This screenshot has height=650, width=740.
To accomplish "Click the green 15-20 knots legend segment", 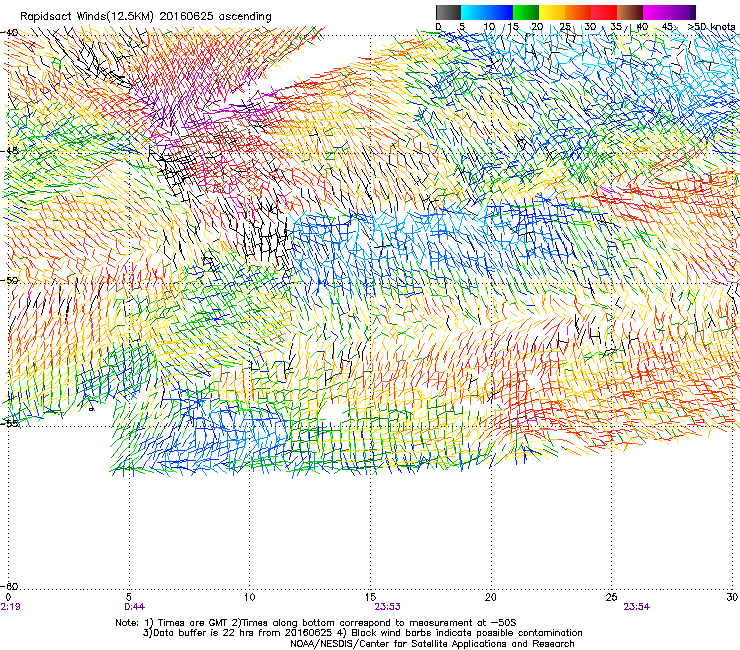I will pos(526,12).
